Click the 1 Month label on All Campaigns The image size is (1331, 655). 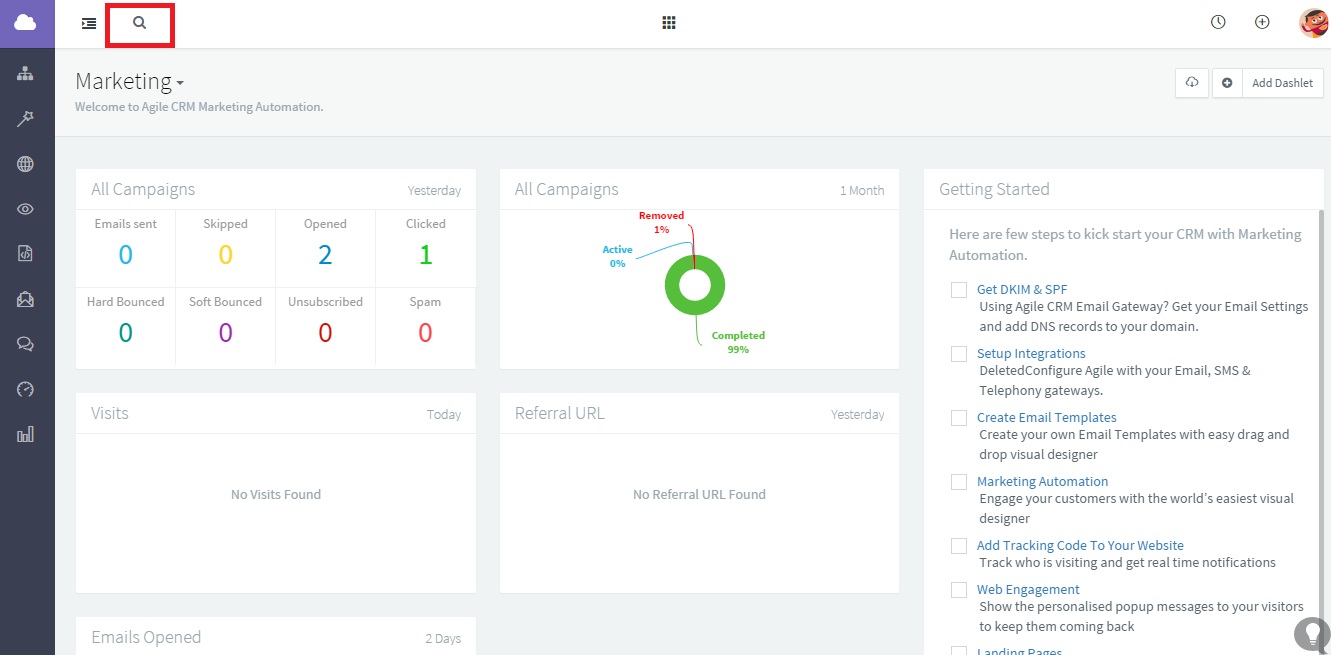pos(862,191)
